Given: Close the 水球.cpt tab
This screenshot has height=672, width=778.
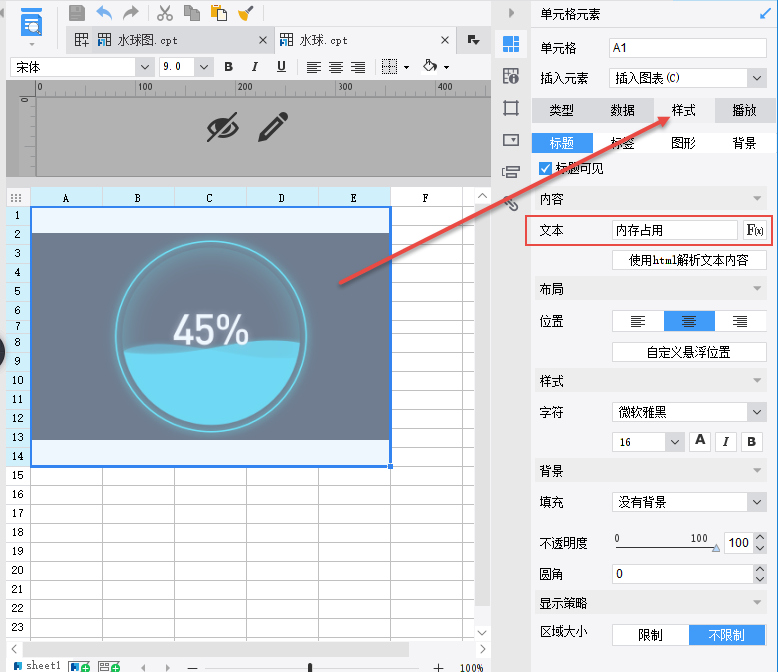Looking at the screenshot, I should click(445, 40).
